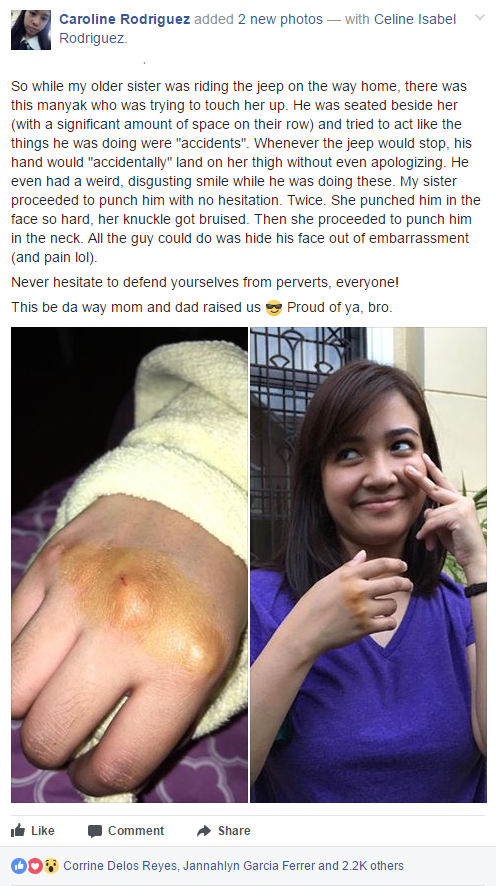The image size is (499, 886).
Task: Open the wow face reaction icon
Action: (51, 866)
